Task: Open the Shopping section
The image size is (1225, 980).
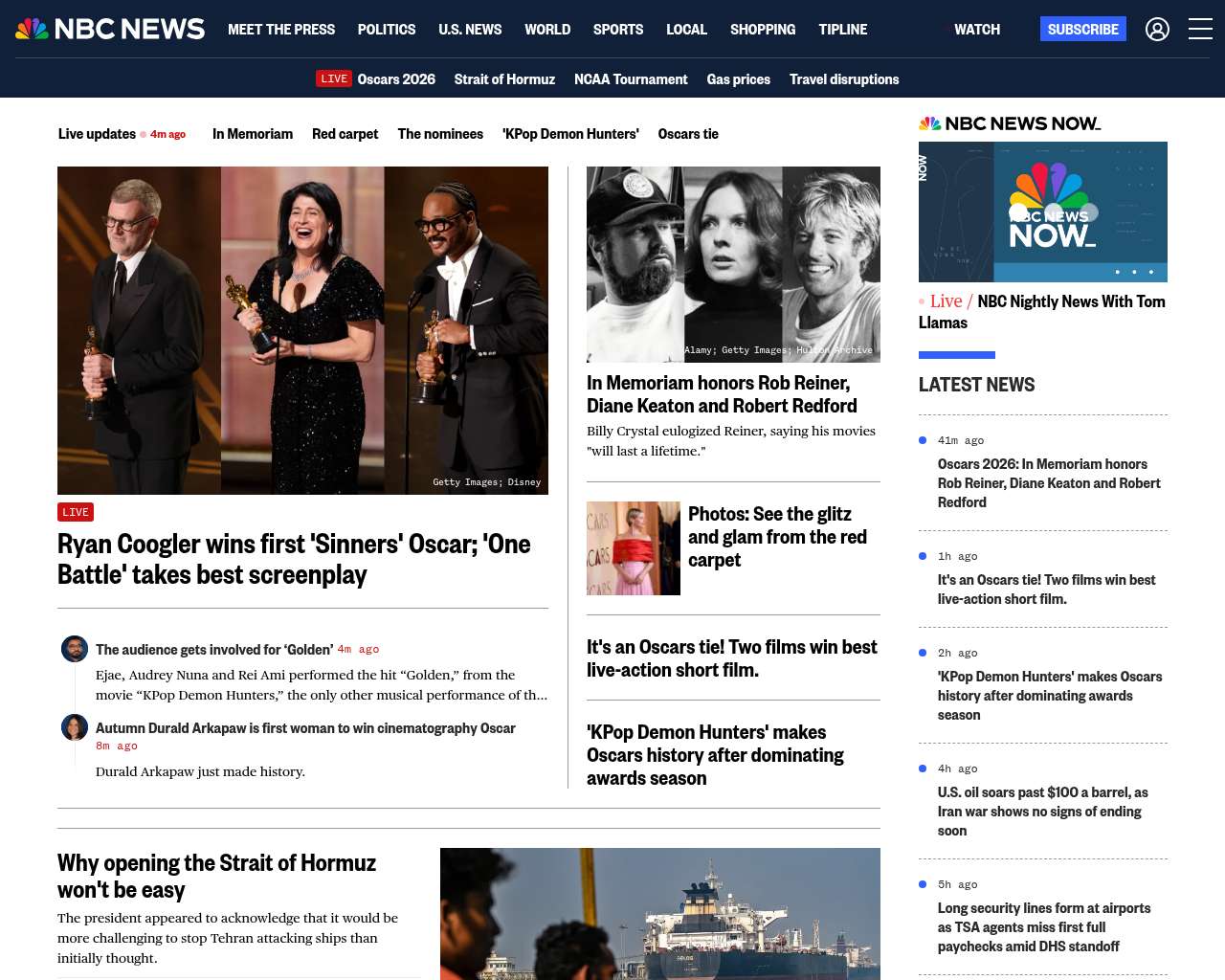Action: pyautogui.click(x=763, y=30)
